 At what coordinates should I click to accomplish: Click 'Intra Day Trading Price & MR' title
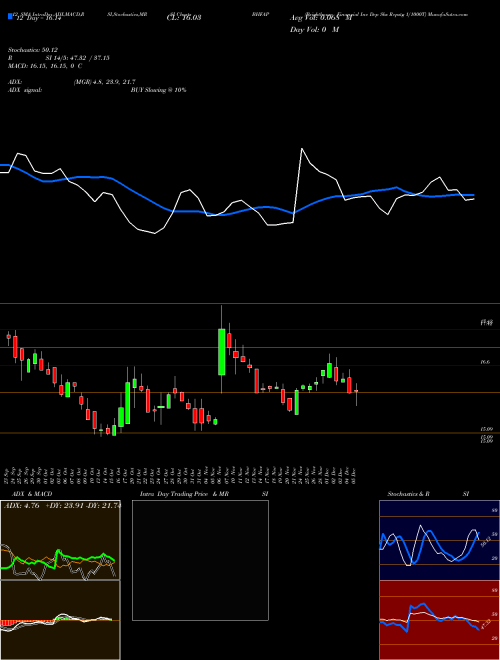[x=184, y=494]
